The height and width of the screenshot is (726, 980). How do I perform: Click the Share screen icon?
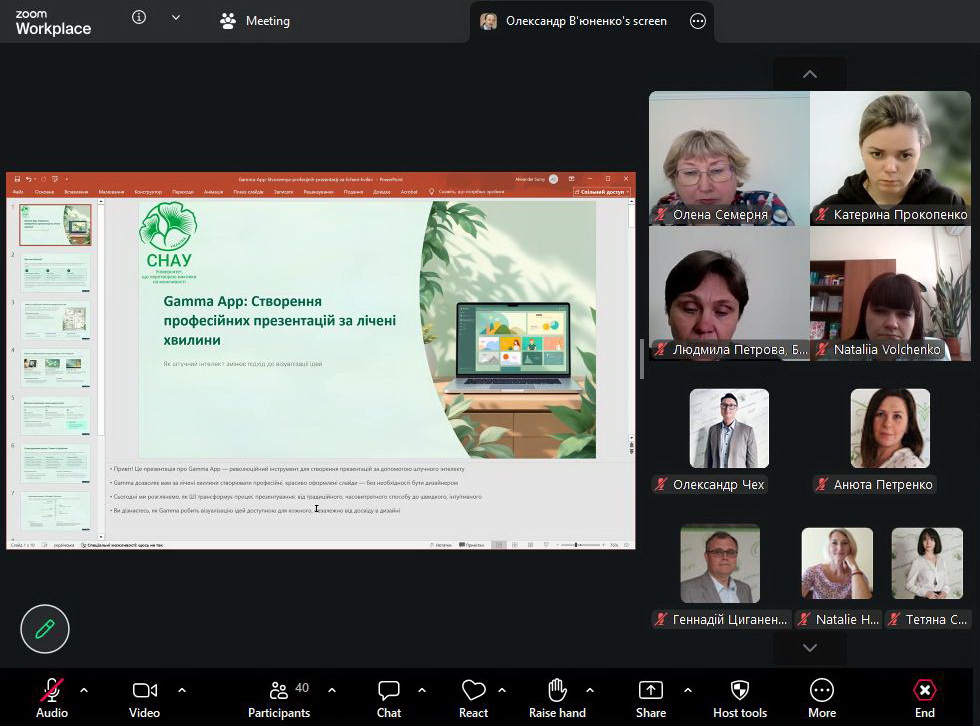coord(650,691)
